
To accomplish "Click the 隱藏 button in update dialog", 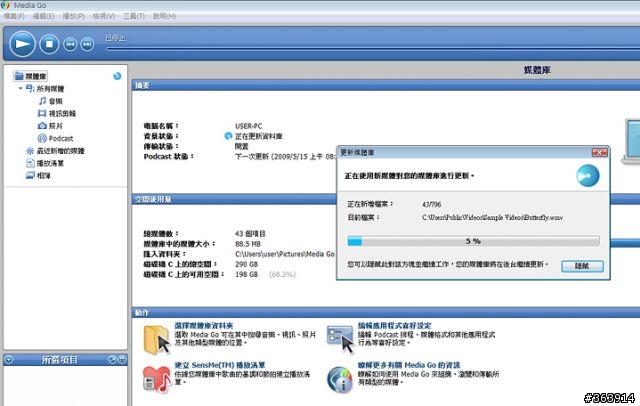I will pos(582,266).
